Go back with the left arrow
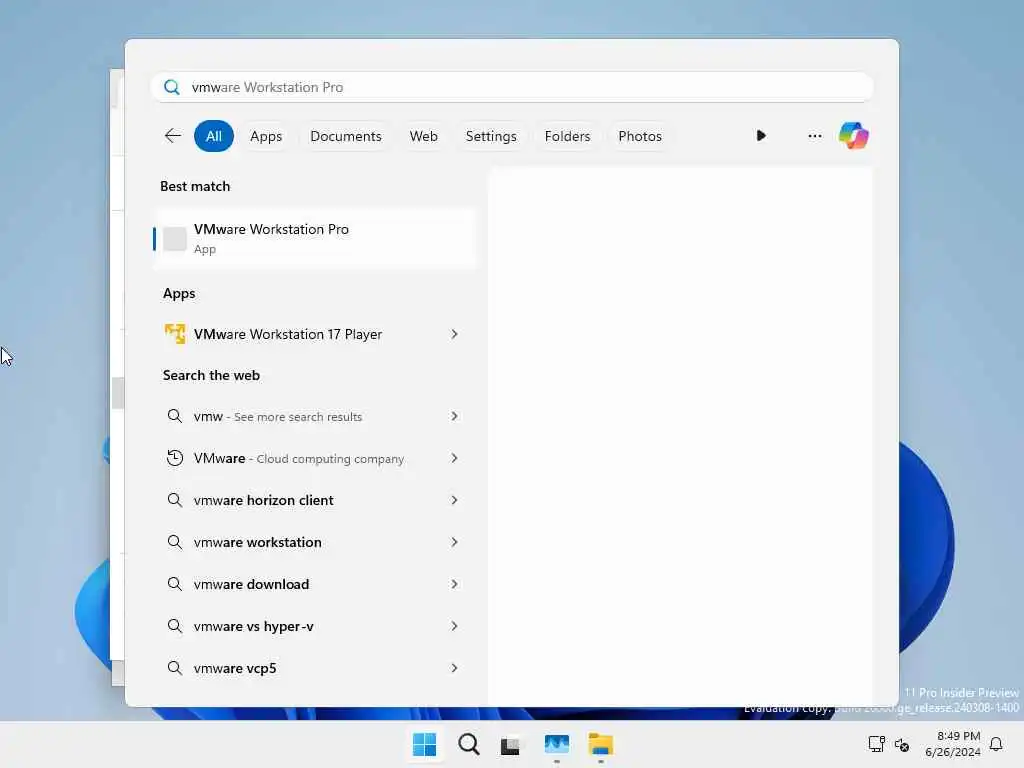1024x768 pixels. (172, 136)
